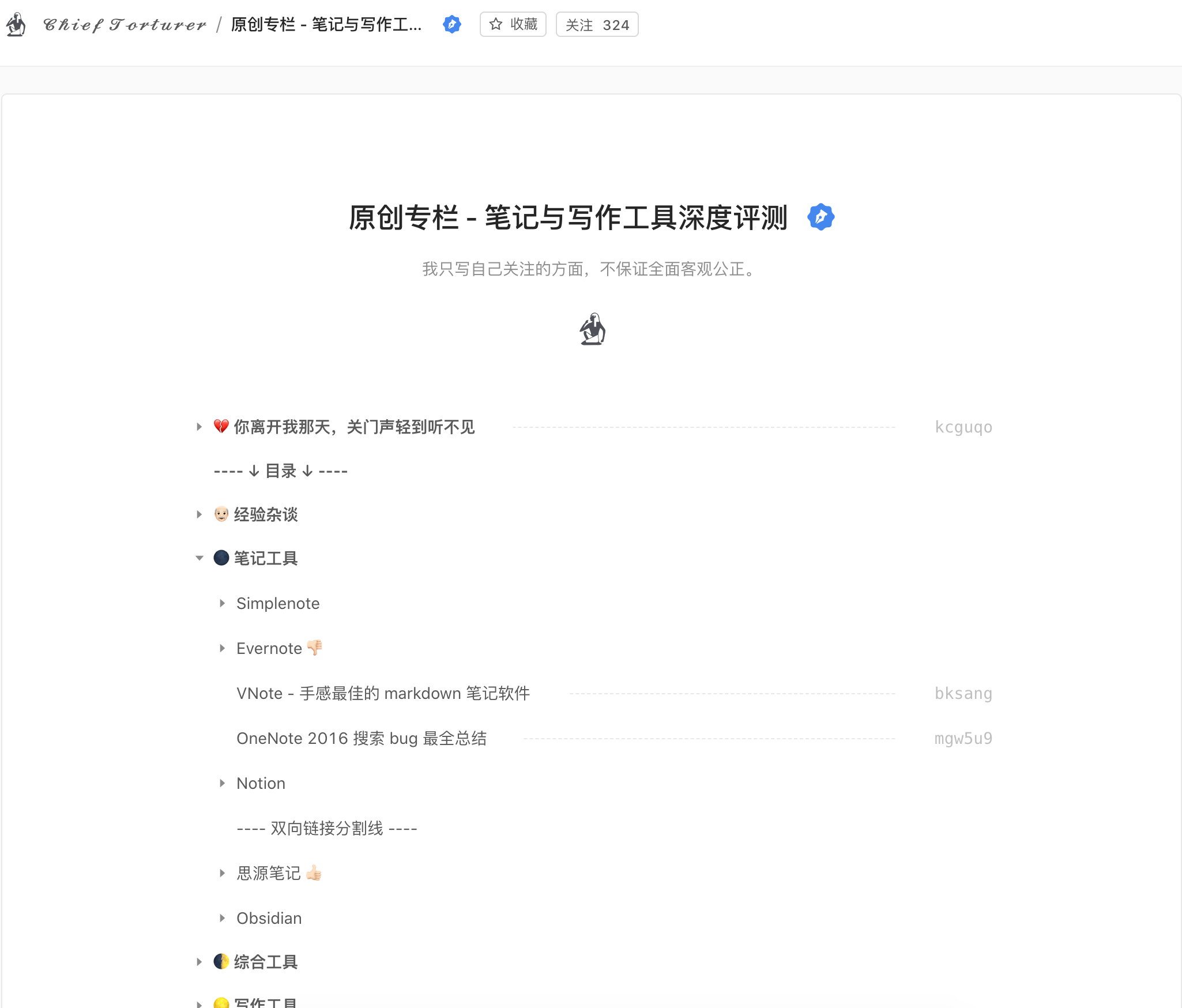The height and width of the screenshot is (1008, 1182).
Task: Expand the 你离开我那天 entry triangle
Action: tap(199, 427)
